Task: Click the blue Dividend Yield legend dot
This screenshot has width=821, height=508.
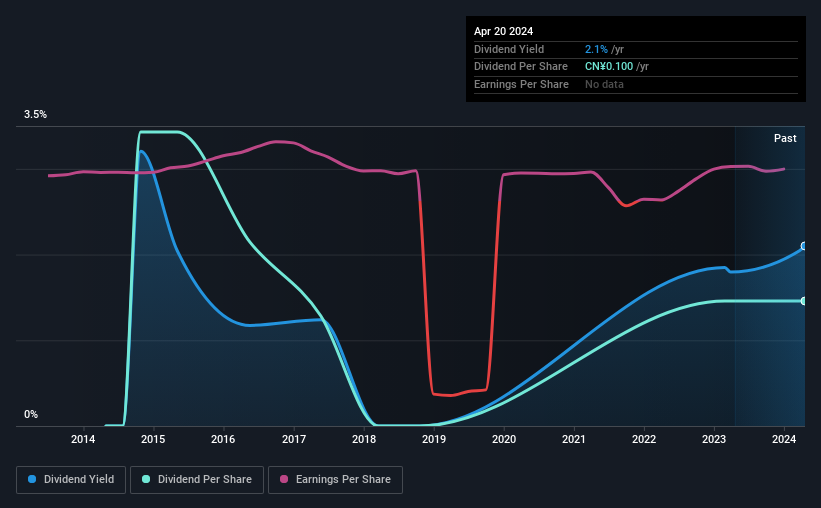Action: (32, 479)
